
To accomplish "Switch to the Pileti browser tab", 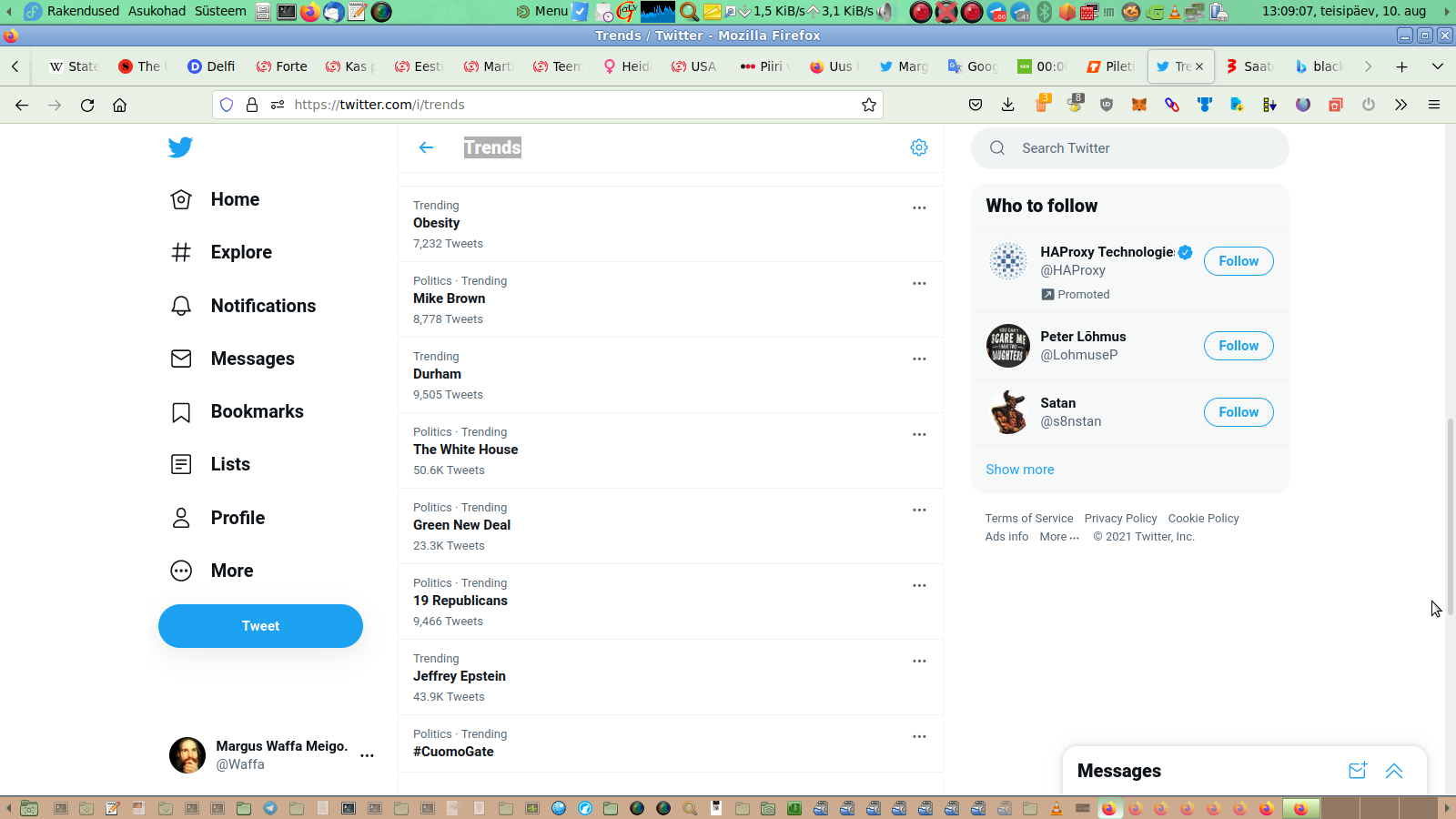I will pyautogui.click(x=1110, y=66).
